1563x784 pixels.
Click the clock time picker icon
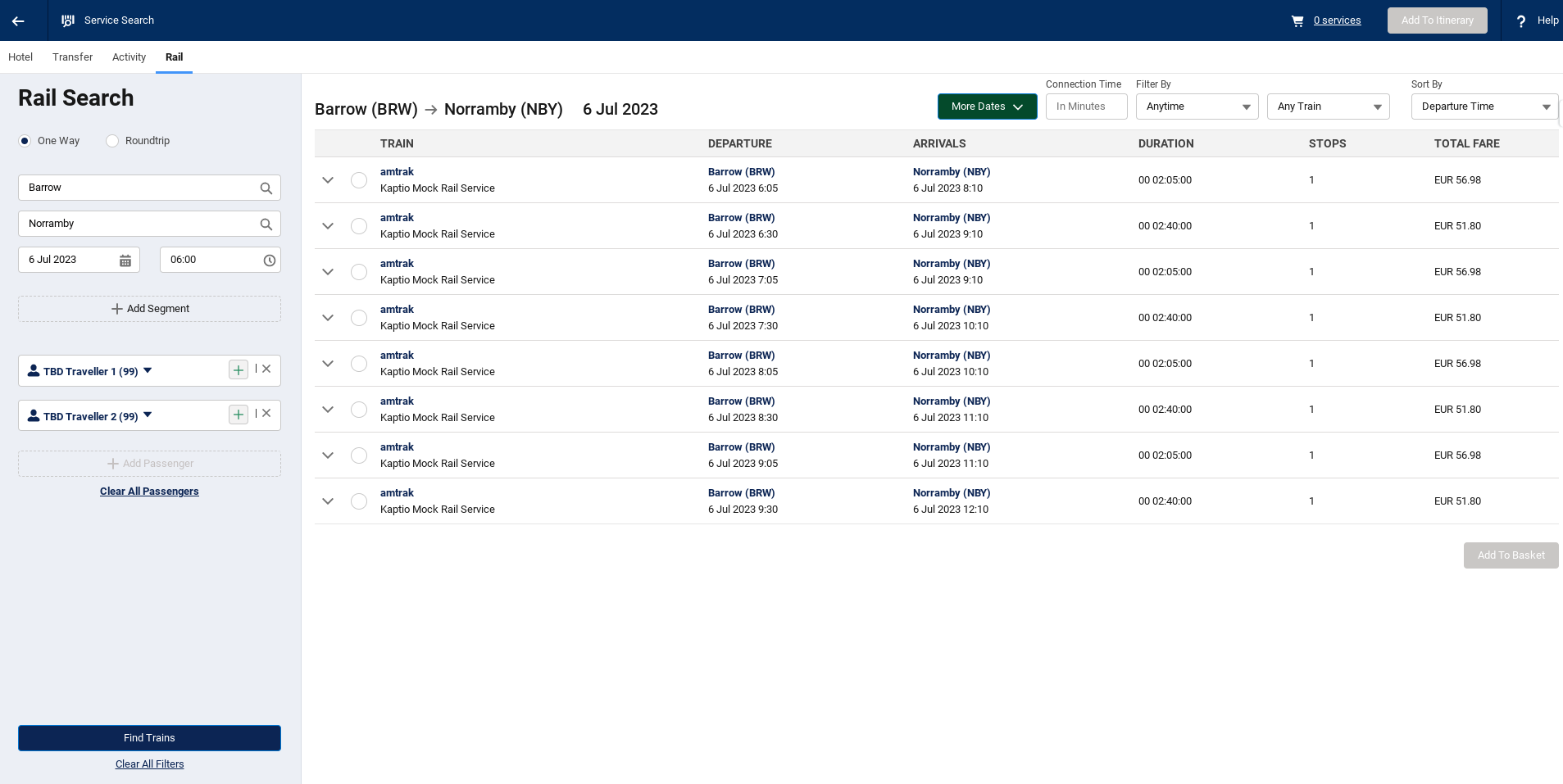click(x=269, y=261)
